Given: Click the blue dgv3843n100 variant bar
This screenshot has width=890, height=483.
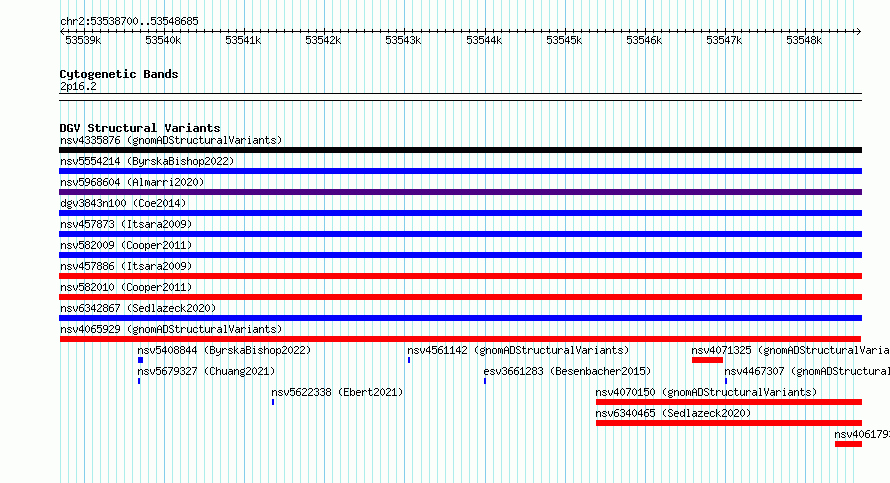Looking at the screenshot, I should [x=460, y=213].
